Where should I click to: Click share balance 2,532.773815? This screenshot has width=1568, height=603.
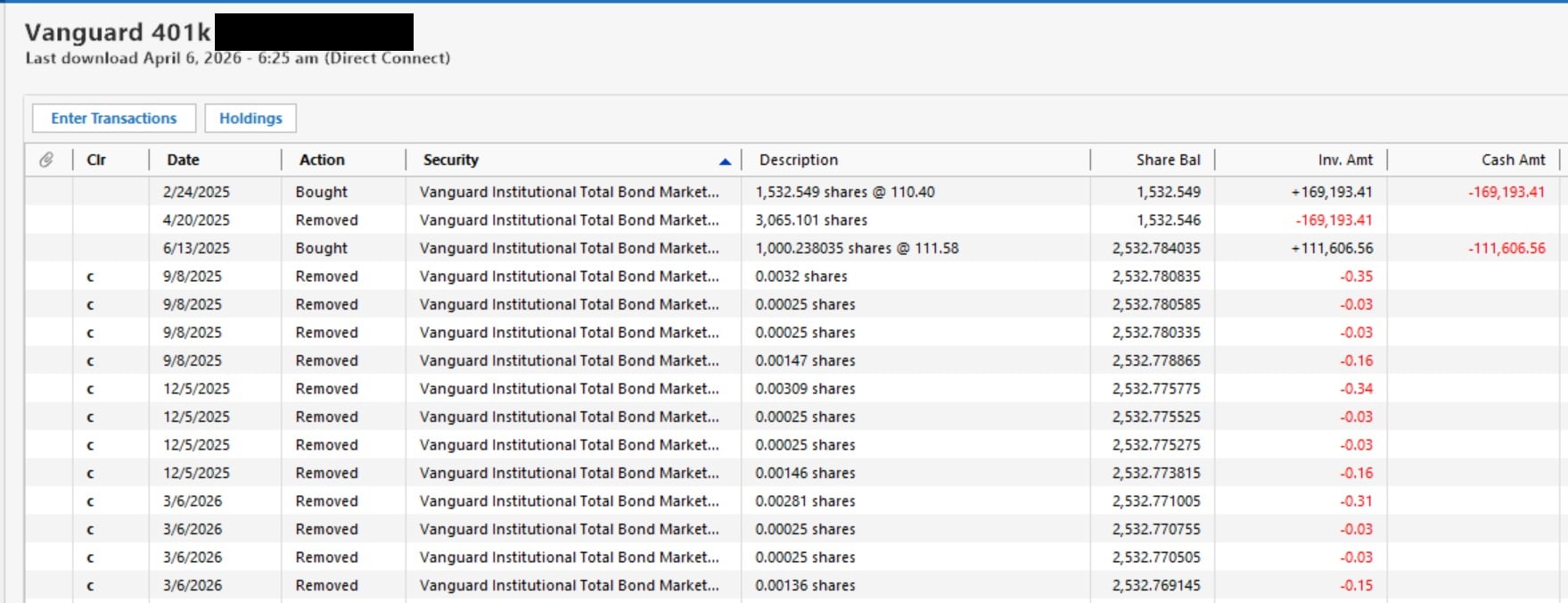tap(1156, 473)
